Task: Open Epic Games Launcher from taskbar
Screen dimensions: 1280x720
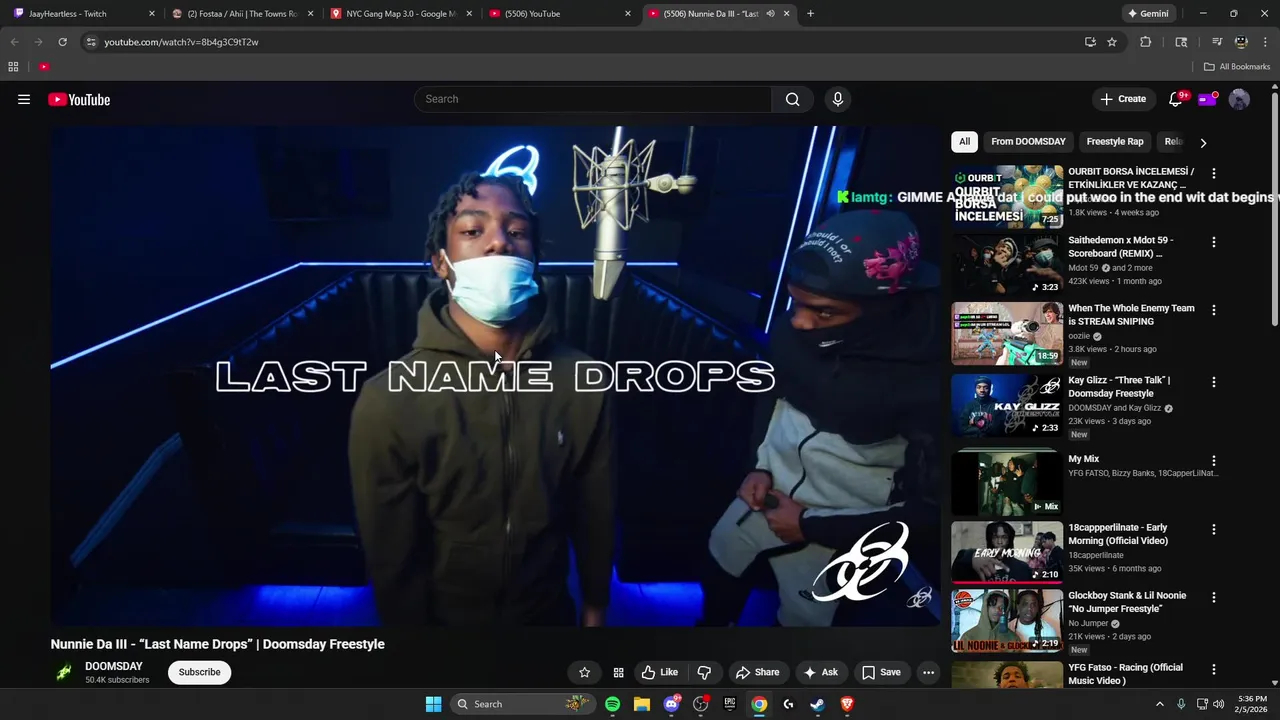Action: tap(730, 704)
